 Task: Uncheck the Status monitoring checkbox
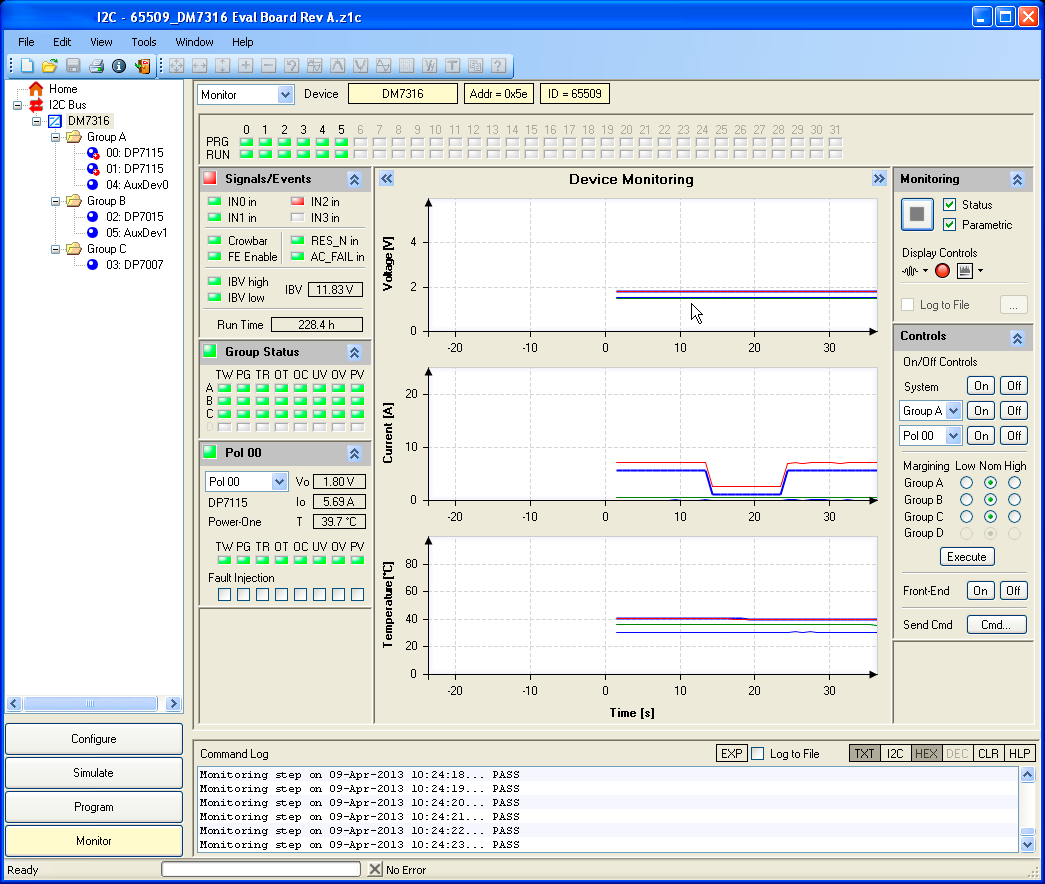coord(950,205)
